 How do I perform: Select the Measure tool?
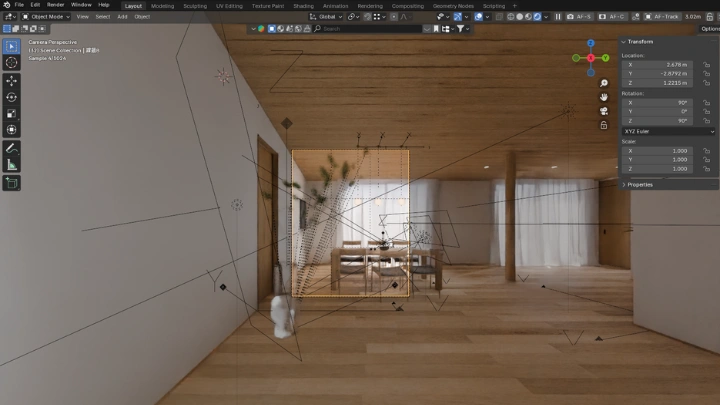pyautogui.click(x=11, y=165)
